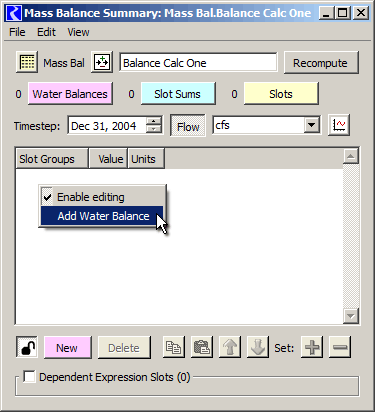The height and width of the screenshot is (412, 375).
Task: Click the copy icon
Action: pyautogui.click(x=174, y=347)
